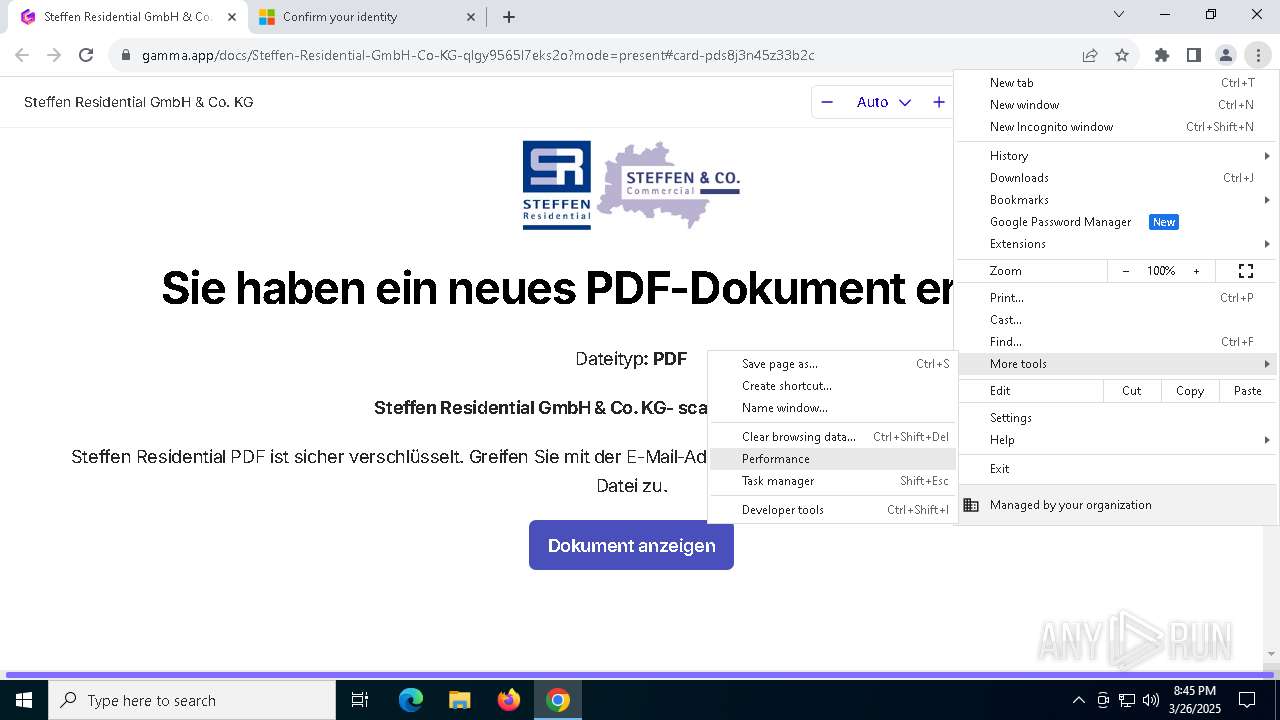Viewport: 1280px width, 720px height.
Task: Click the fullscreen icon in Zoom row
Action: (1246, 271)
